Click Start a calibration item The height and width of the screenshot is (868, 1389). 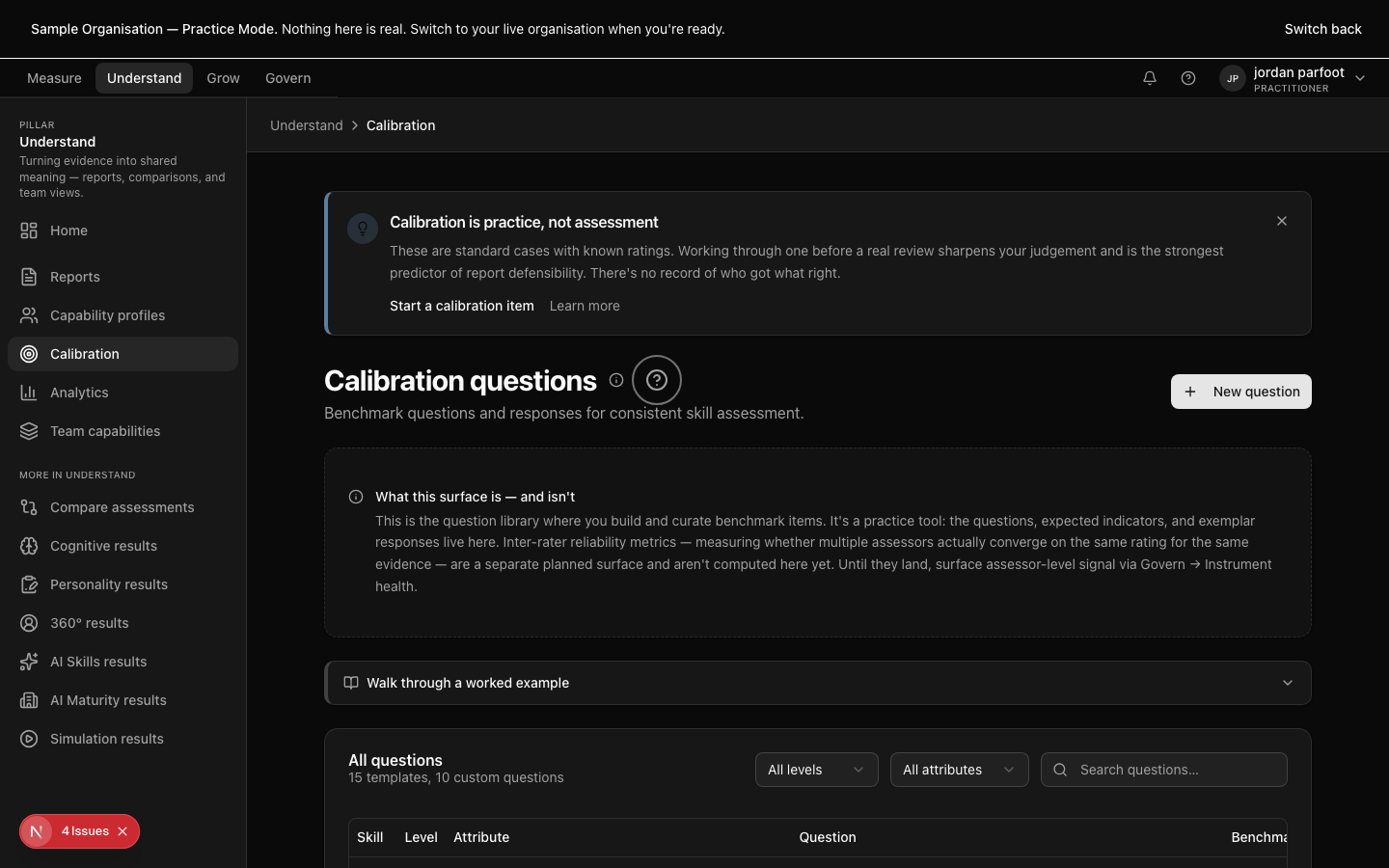[x=461, y=306]
